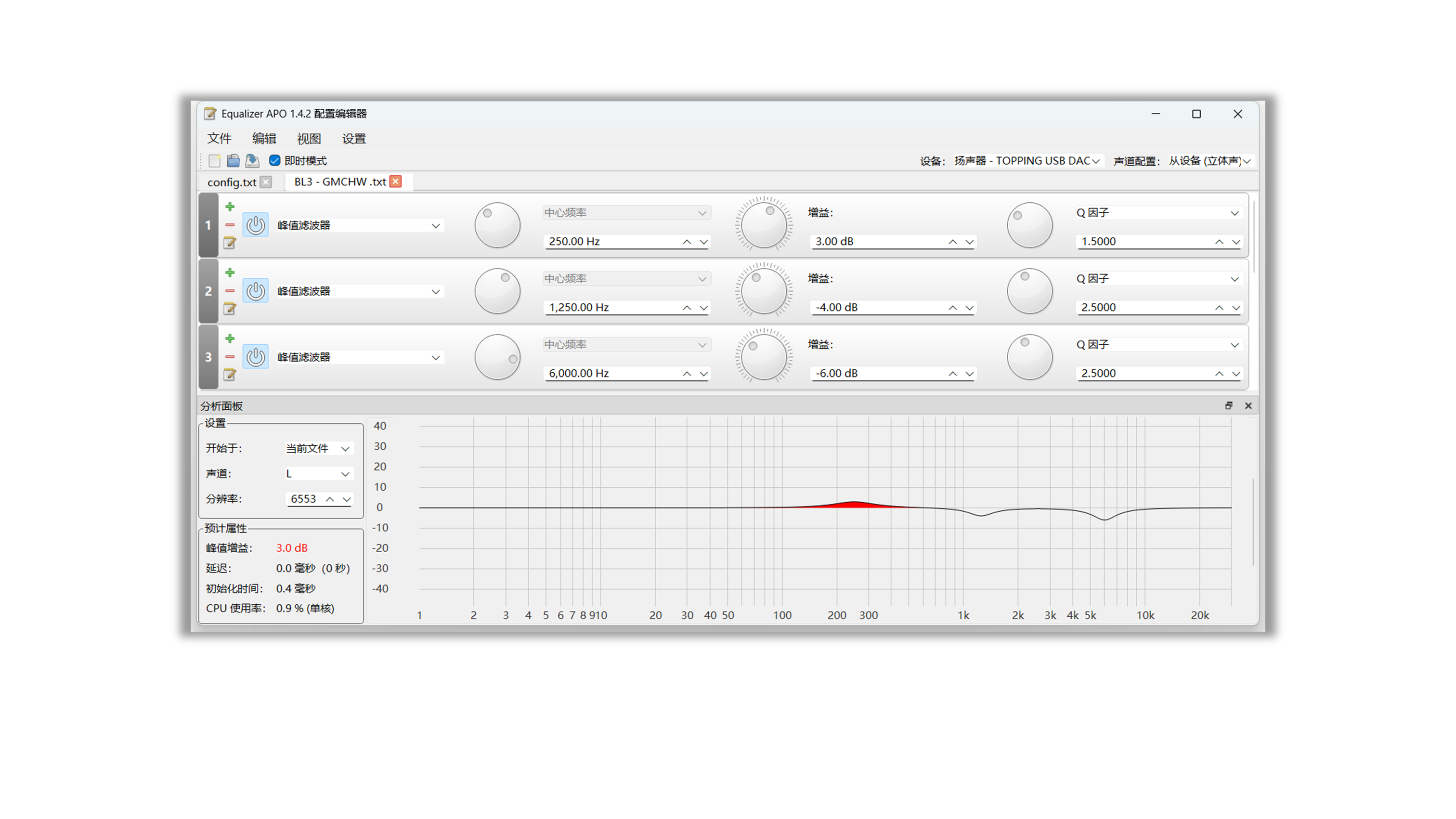The image size is (1456, 819).
Task: Toggle power button on filter 1
Action: (x=256, y=225)
